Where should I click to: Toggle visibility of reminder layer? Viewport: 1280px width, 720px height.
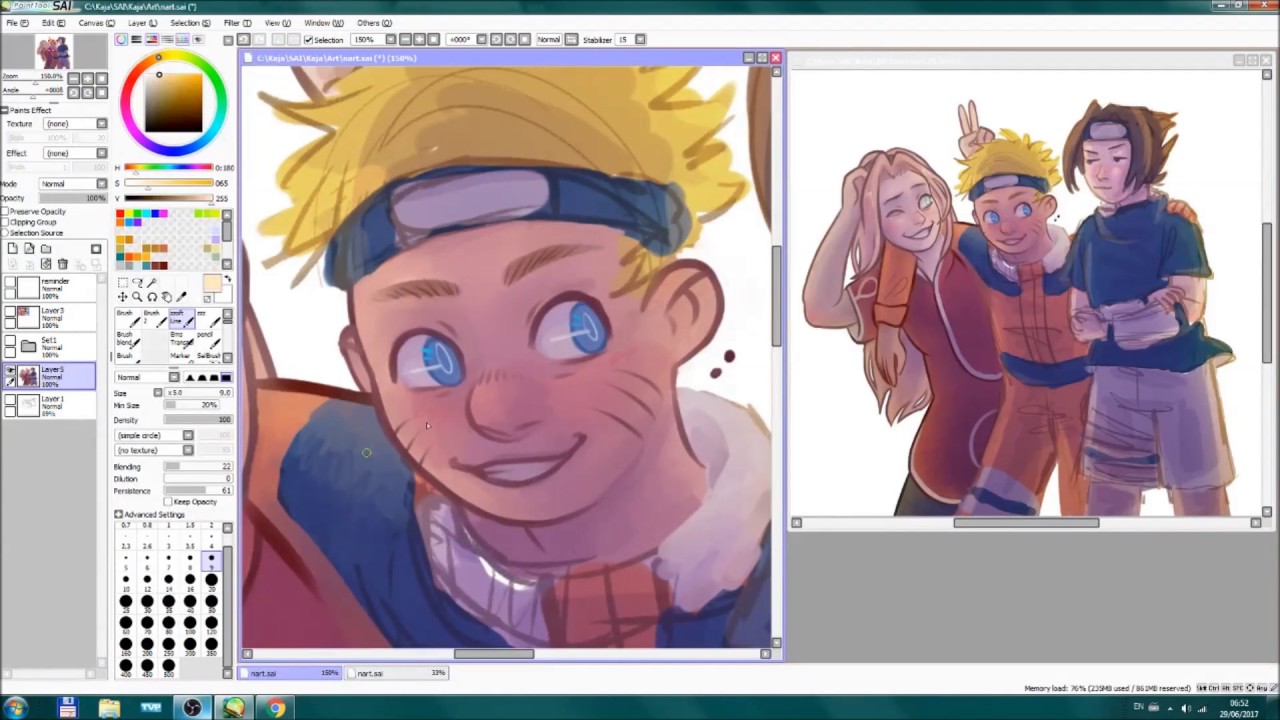[10, 281]
